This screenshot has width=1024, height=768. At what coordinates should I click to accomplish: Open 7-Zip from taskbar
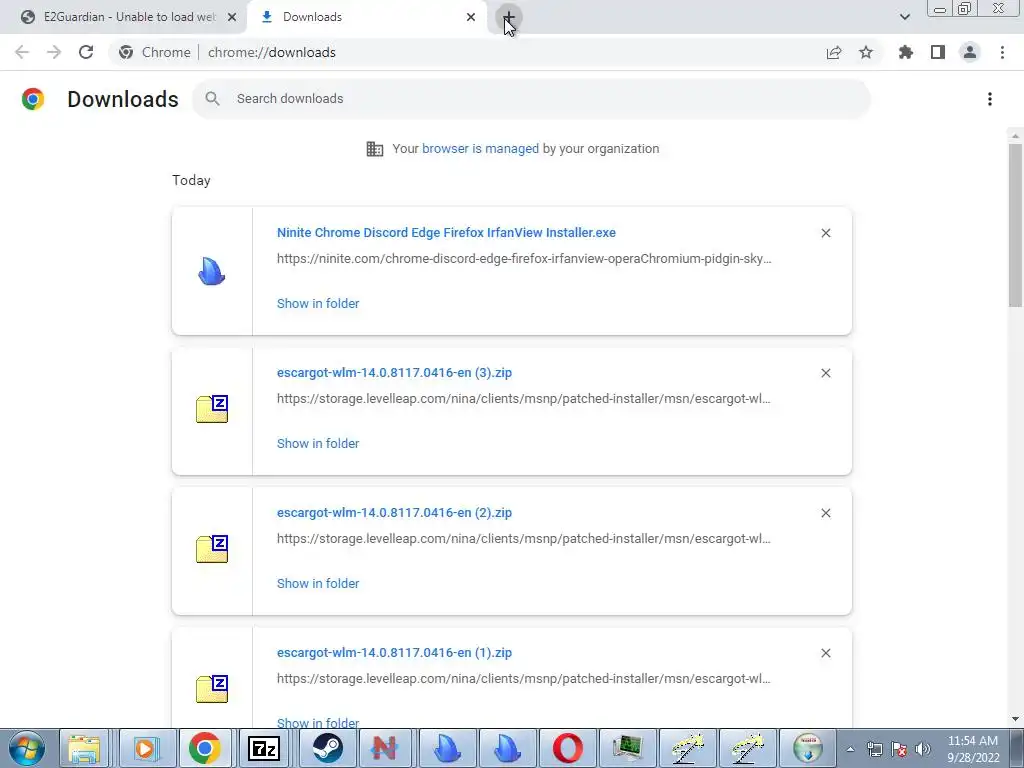click(x=264, y=748)
